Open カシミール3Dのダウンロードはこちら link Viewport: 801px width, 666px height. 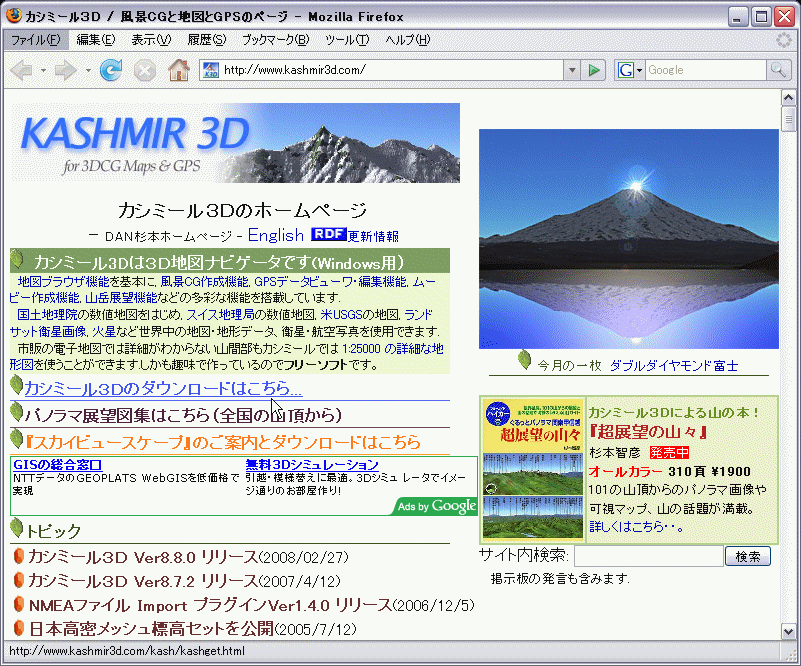click(163, 389)
